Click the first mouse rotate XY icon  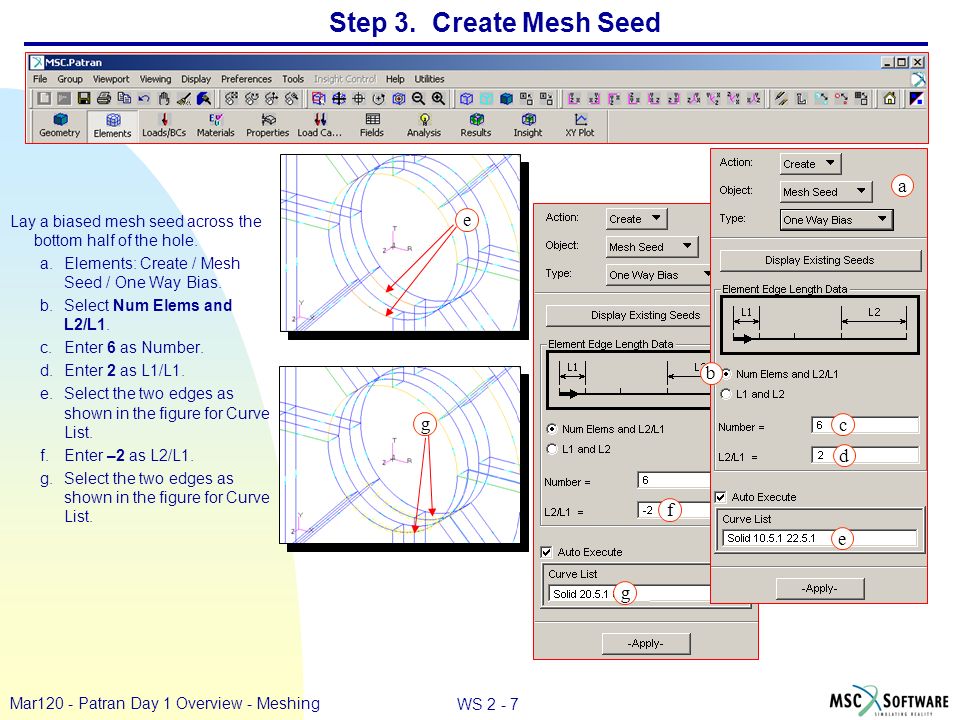pos(231,98)
